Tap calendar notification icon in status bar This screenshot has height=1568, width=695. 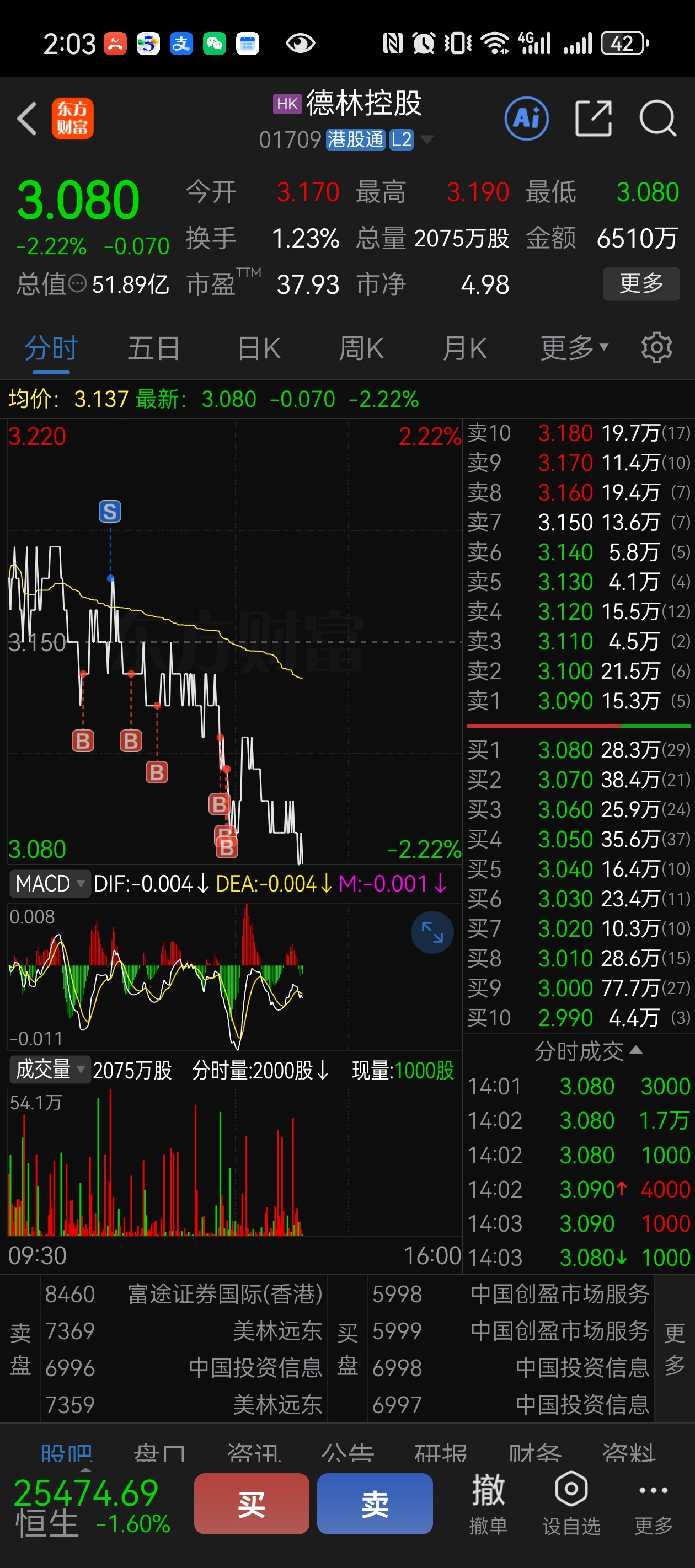pyautogui.click(x=247, y=43)
